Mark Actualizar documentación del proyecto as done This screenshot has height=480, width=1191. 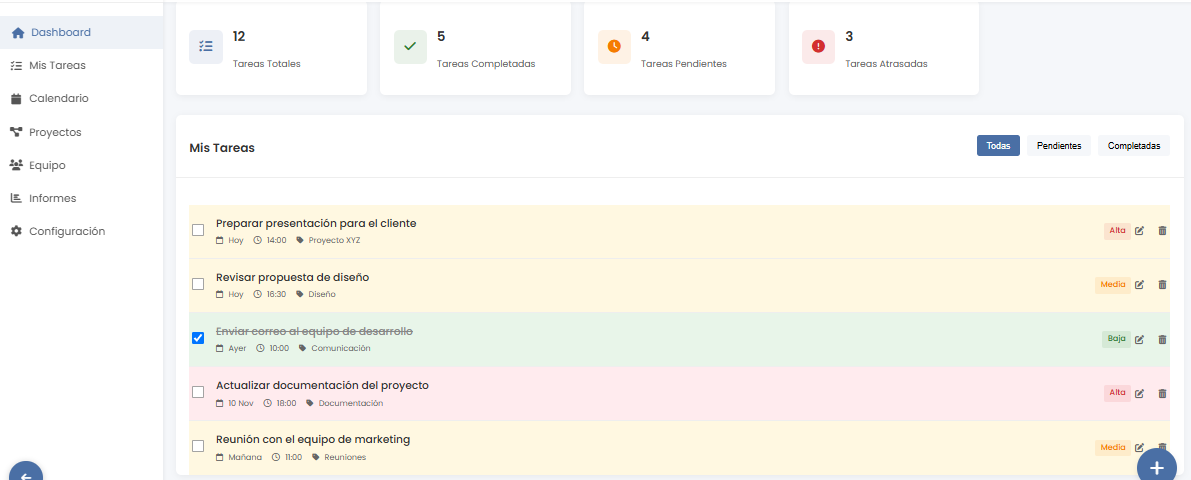point(198,392)
